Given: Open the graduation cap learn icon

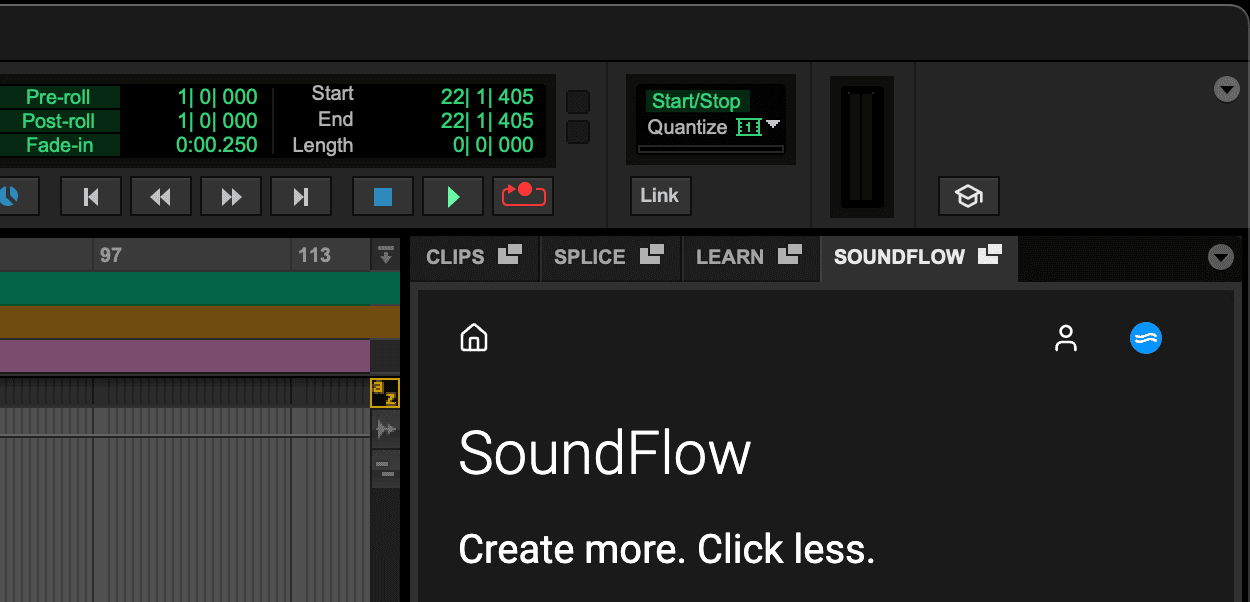Looking at the screenshot, I should pos(968,196).
